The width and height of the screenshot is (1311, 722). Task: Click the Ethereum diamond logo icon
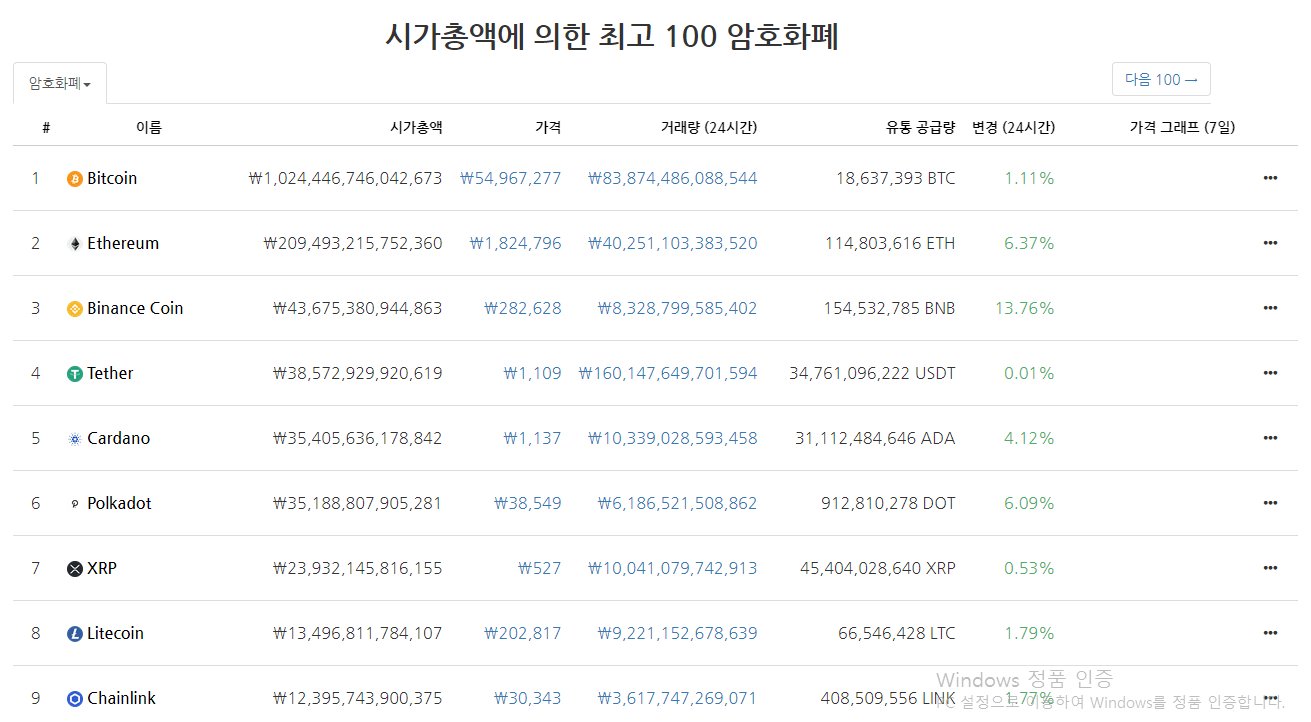coord(74,244)
